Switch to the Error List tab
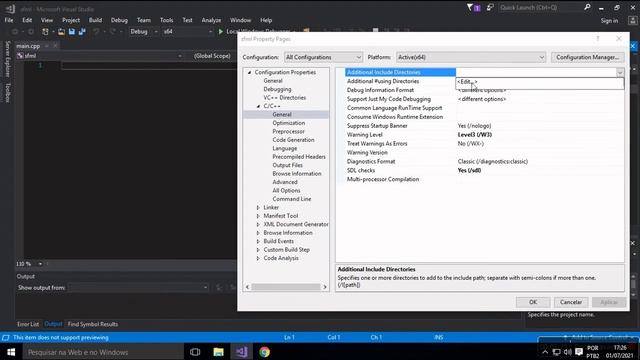 click(x=28, y=324)
